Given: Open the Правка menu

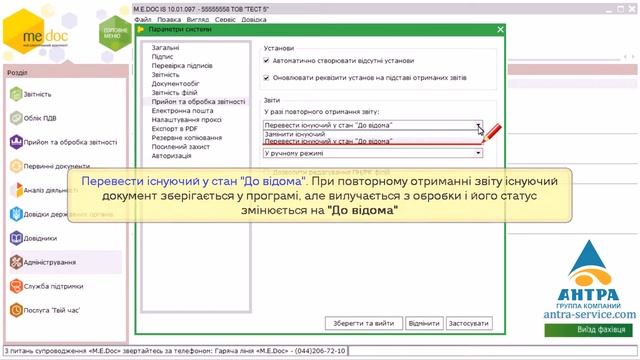Looking at the screenshot, I should [169, 20].
